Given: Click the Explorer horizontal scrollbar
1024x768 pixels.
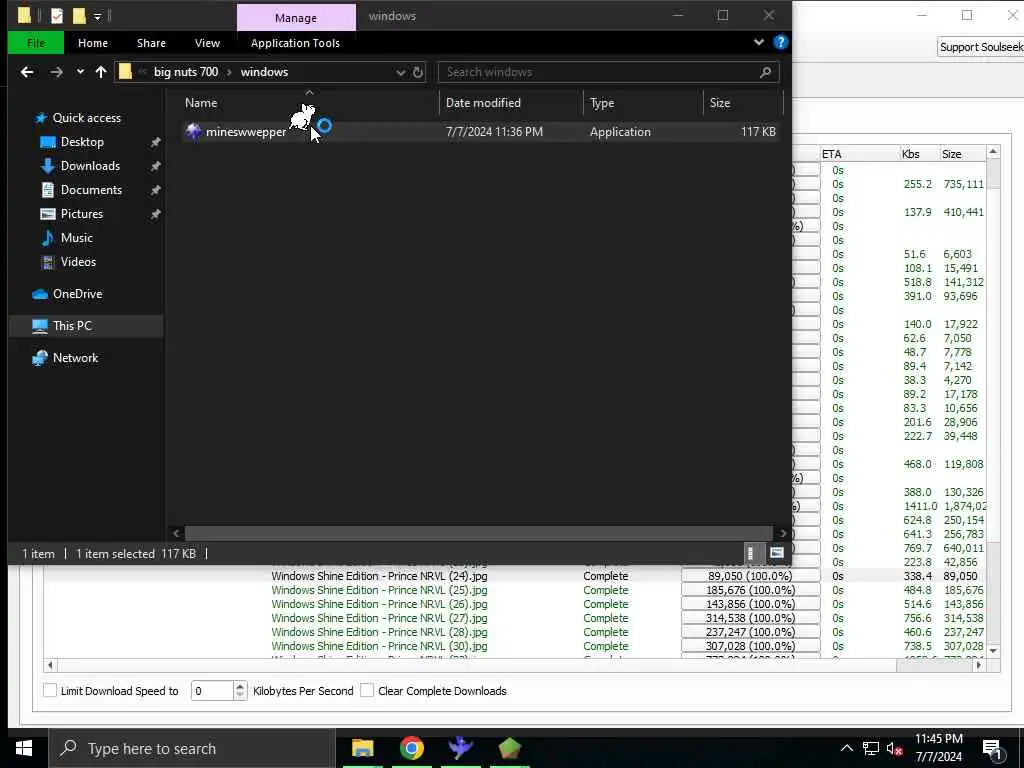Looking at the screenshot, I should coord(478,533).
